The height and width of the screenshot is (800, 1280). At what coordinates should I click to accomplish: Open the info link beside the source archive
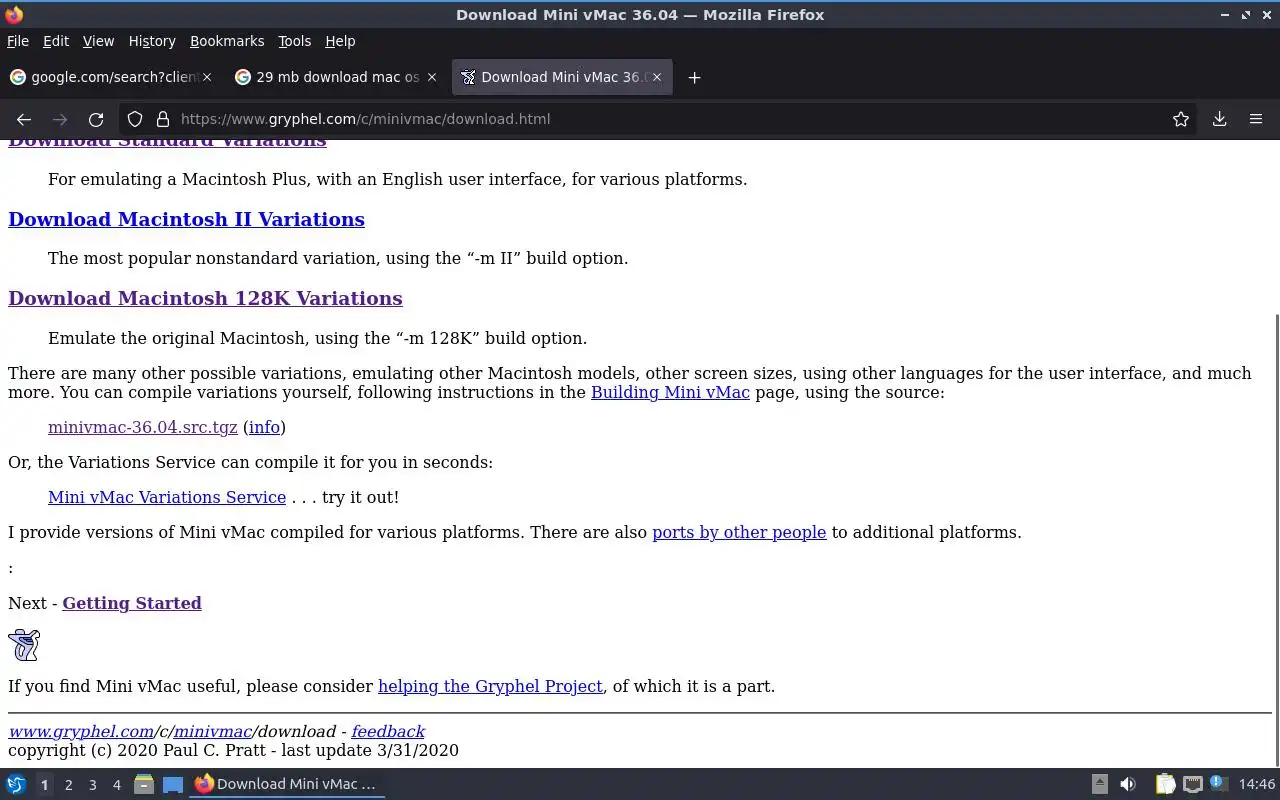264,427
